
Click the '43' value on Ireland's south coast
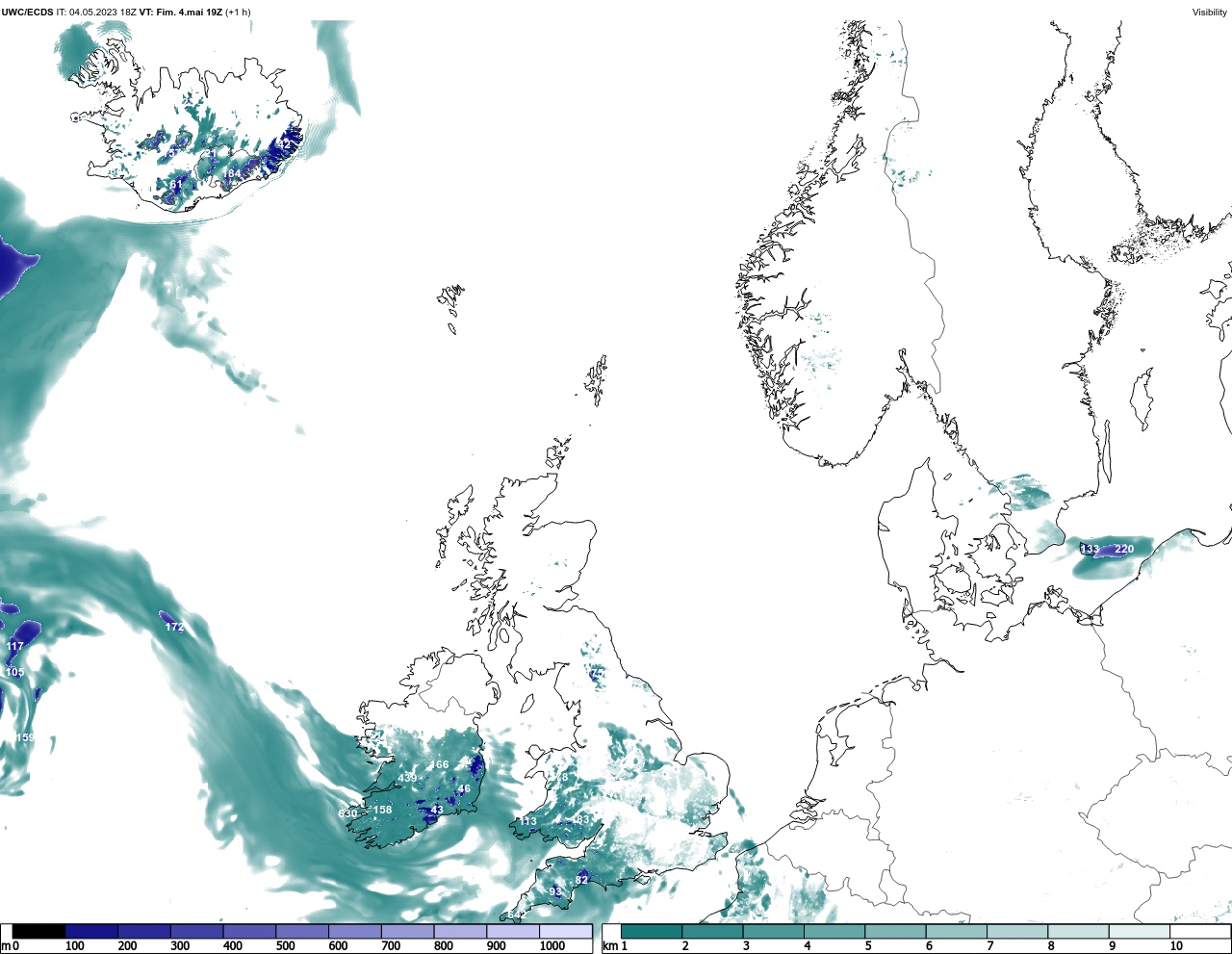coord(437,810)
